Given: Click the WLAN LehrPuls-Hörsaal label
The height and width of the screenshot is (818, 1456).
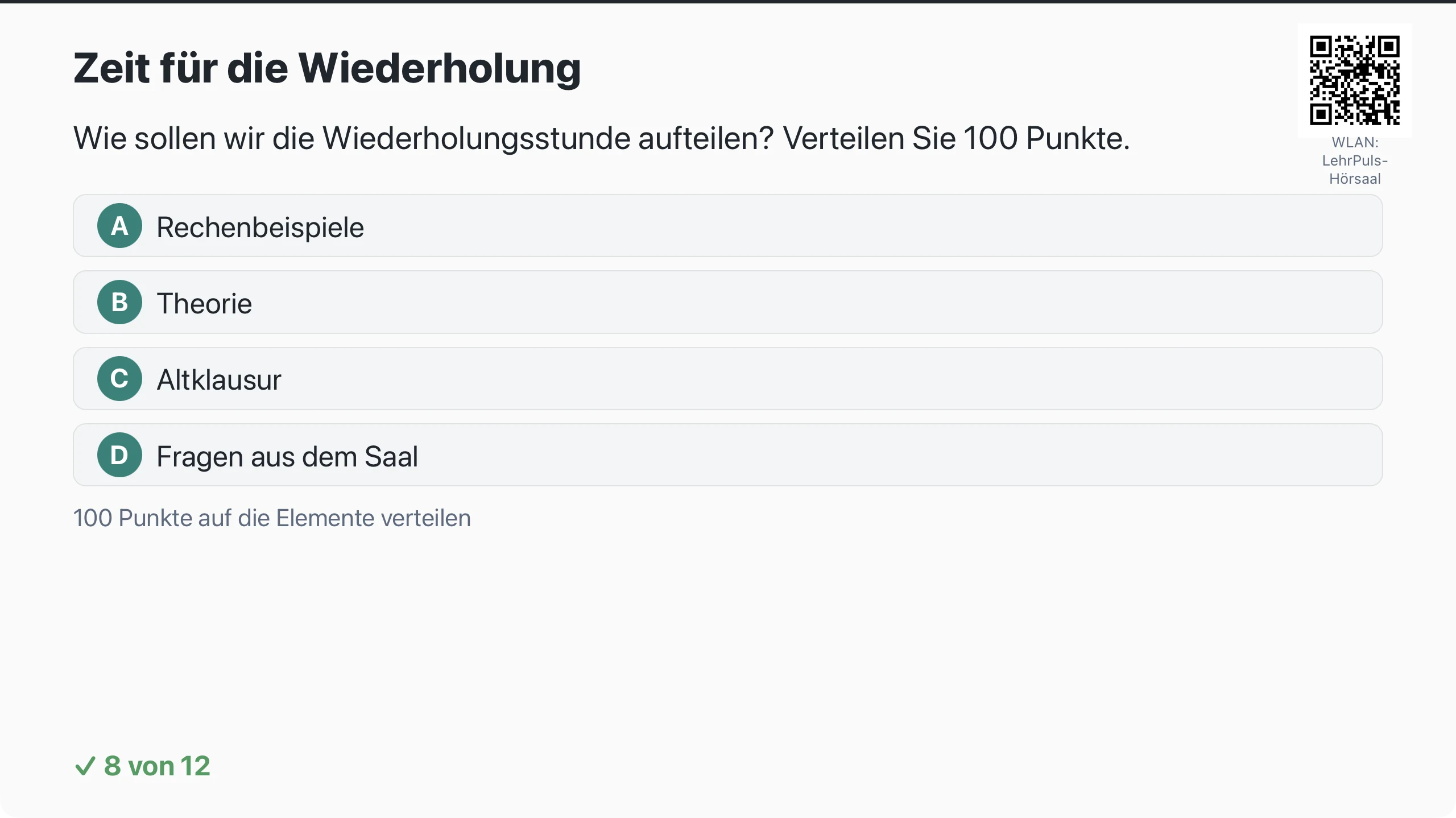Looking at the screenshot, I should (x=1355, y=160).
